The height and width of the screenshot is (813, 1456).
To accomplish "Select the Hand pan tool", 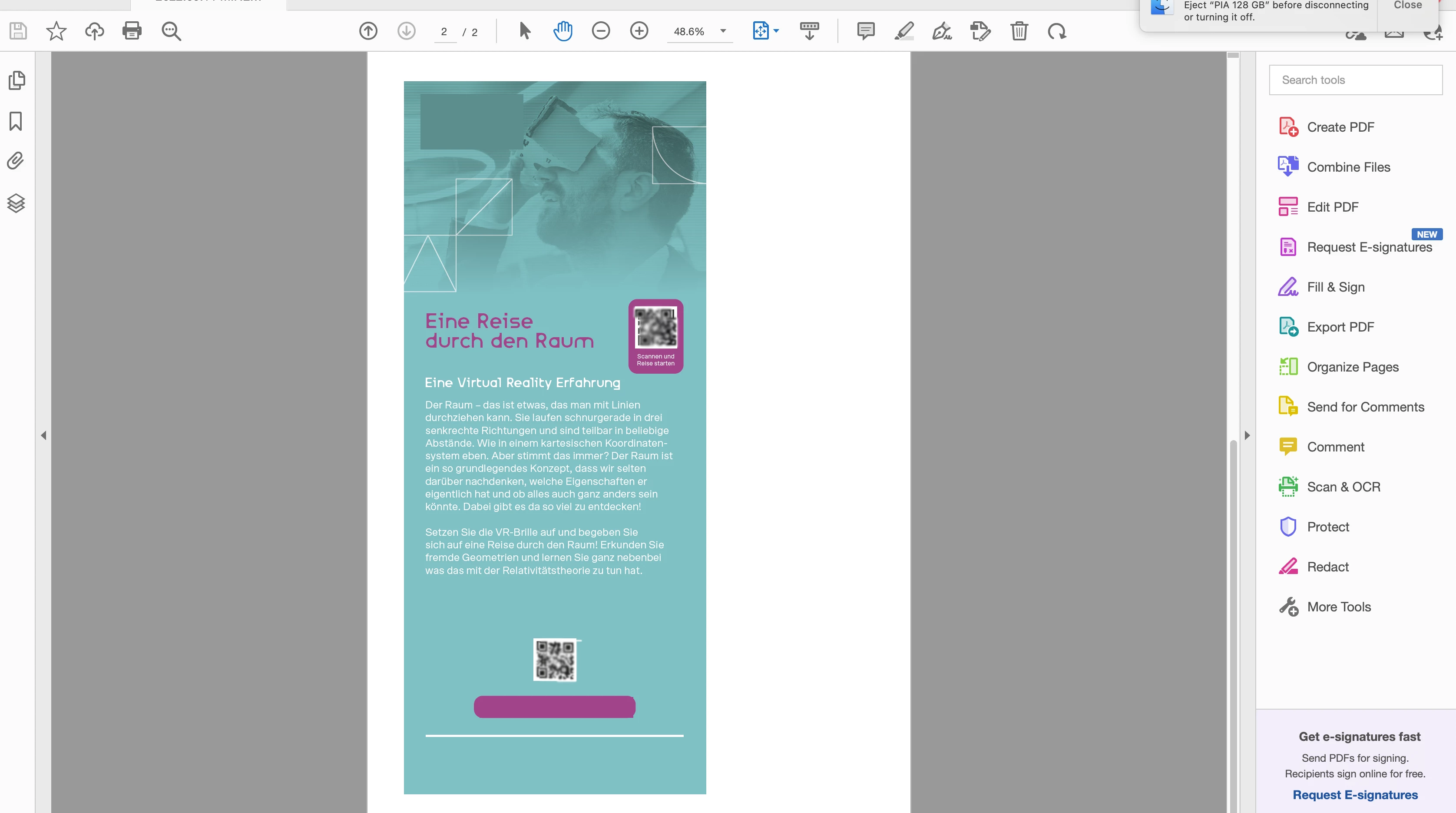I will [x=563, y=30].
